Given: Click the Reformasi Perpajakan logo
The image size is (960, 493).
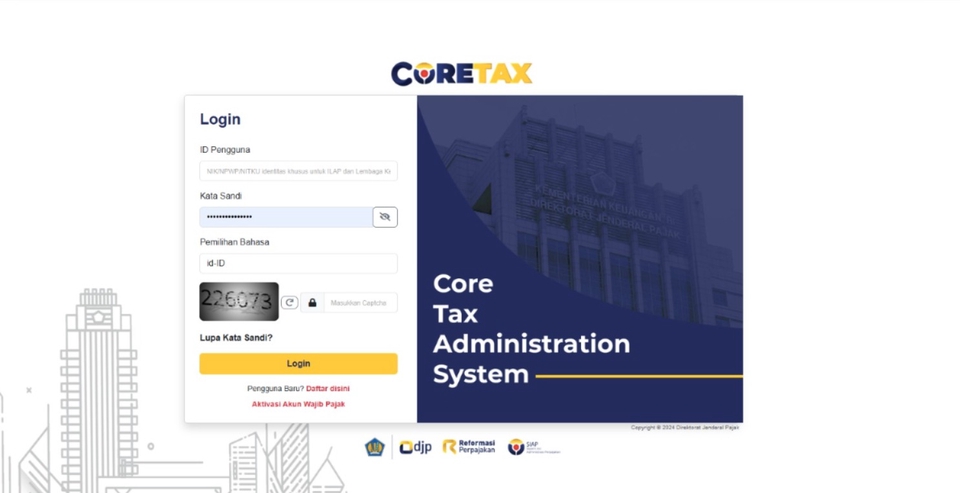Looking at the screenshot, I should [469, 447].
